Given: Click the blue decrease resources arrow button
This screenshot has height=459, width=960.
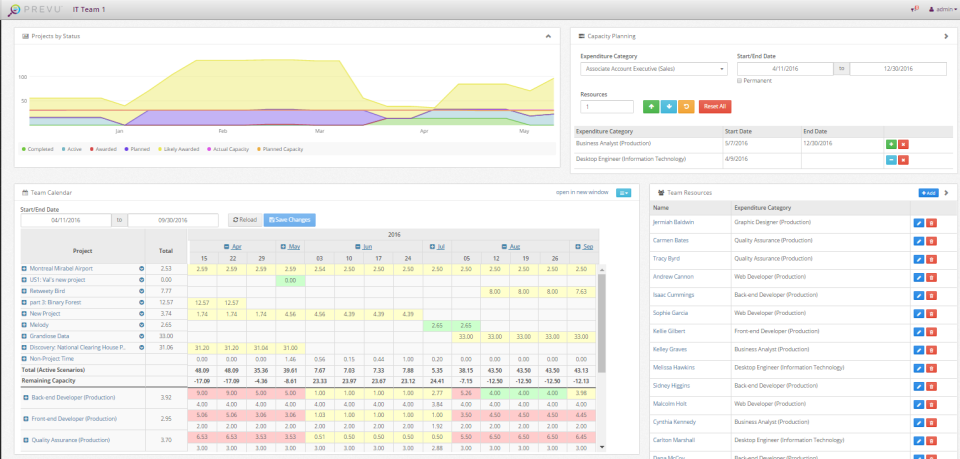Looking at the screenshot, I should click(669, 106).
